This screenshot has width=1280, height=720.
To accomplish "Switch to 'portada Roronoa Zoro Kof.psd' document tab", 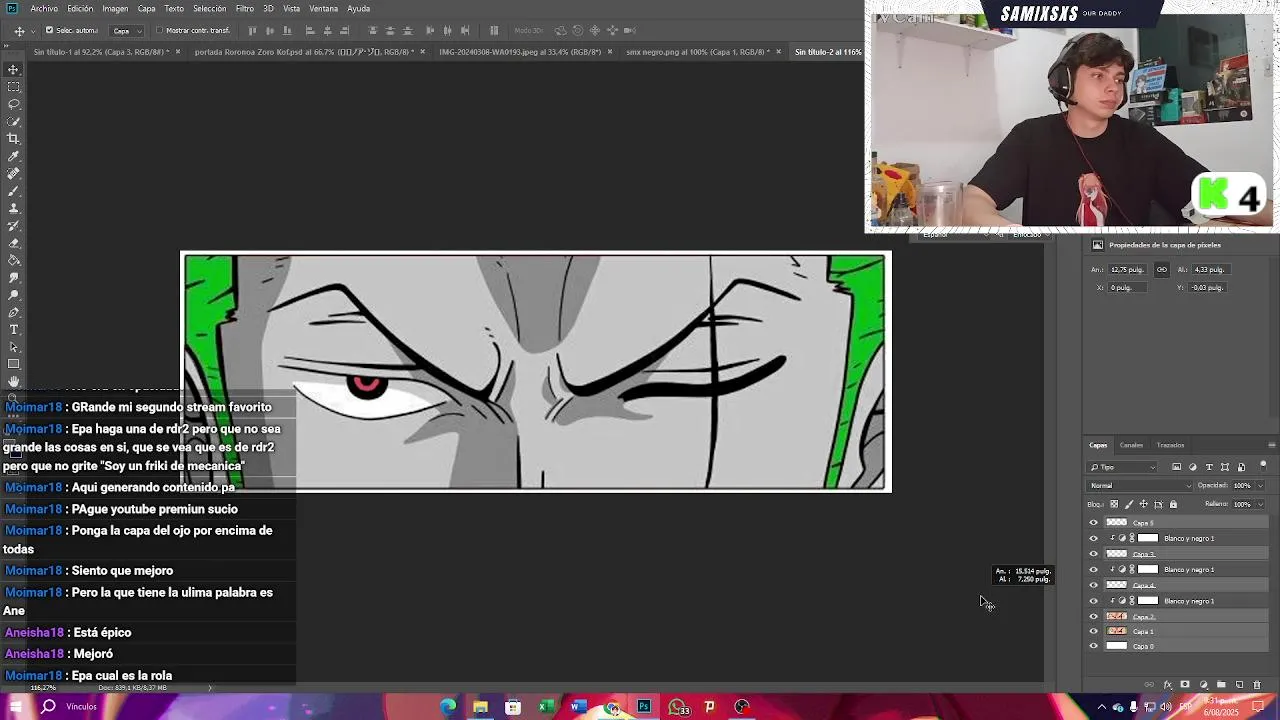I will 303,52.
